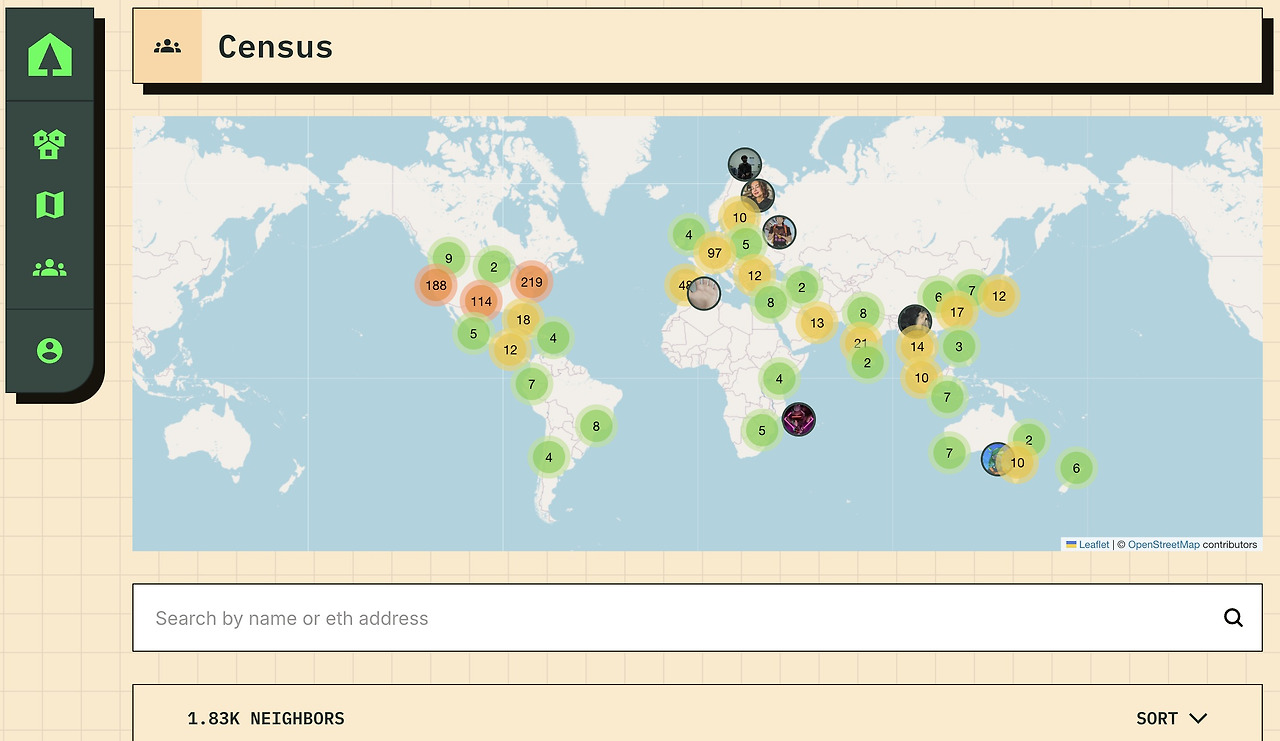Click the avatar marker next to 14 cluster

point(913,321)
